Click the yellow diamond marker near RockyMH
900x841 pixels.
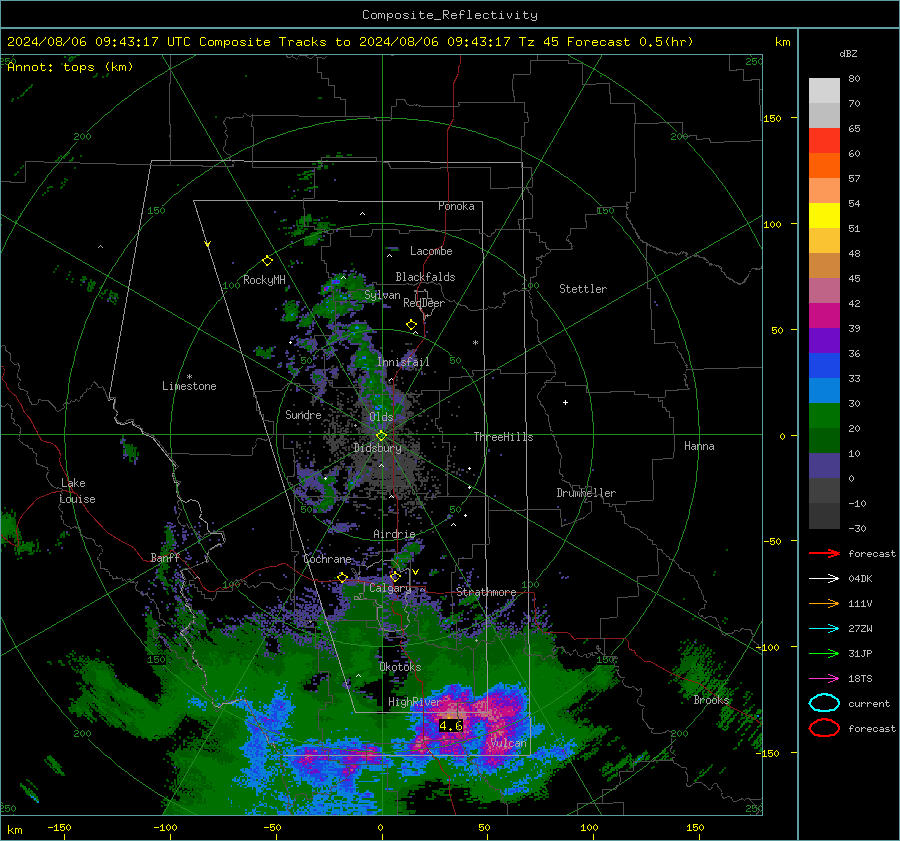click(x=267, y=261)
